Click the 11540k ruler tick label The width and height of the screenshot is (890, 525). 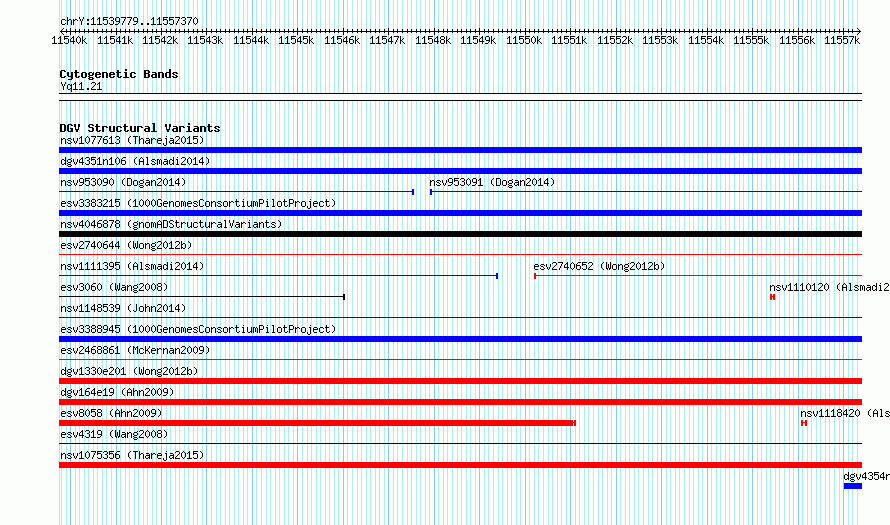click(x=69, y=40)
